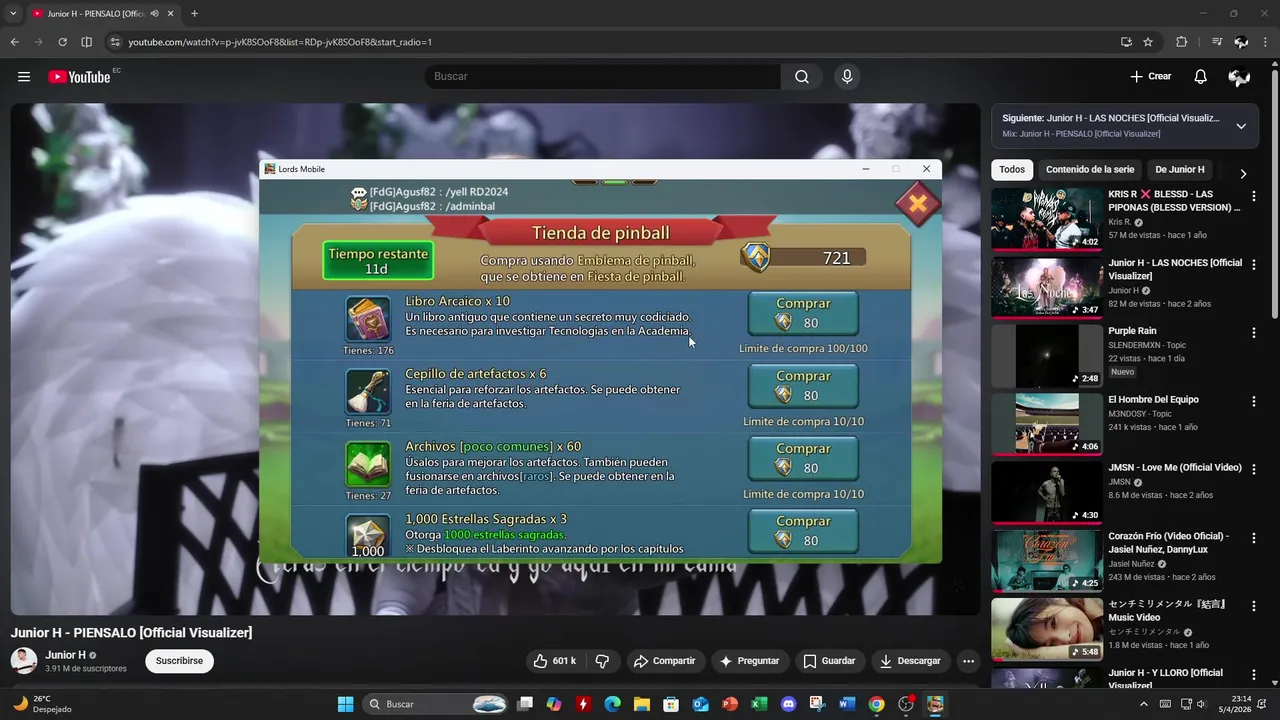The width and height of the screenshot is (1280, 720).
Task: Click the pinball emblem shield showing 721
Action: point(757,257)
